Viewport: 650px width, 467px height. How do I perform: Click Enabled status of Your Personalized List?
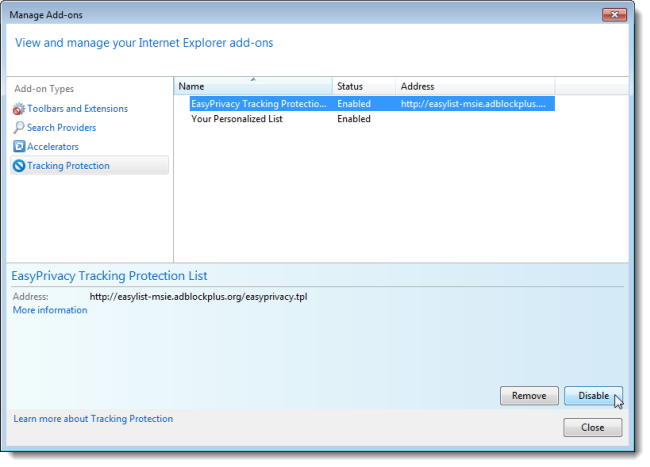[x=354, y=119]
